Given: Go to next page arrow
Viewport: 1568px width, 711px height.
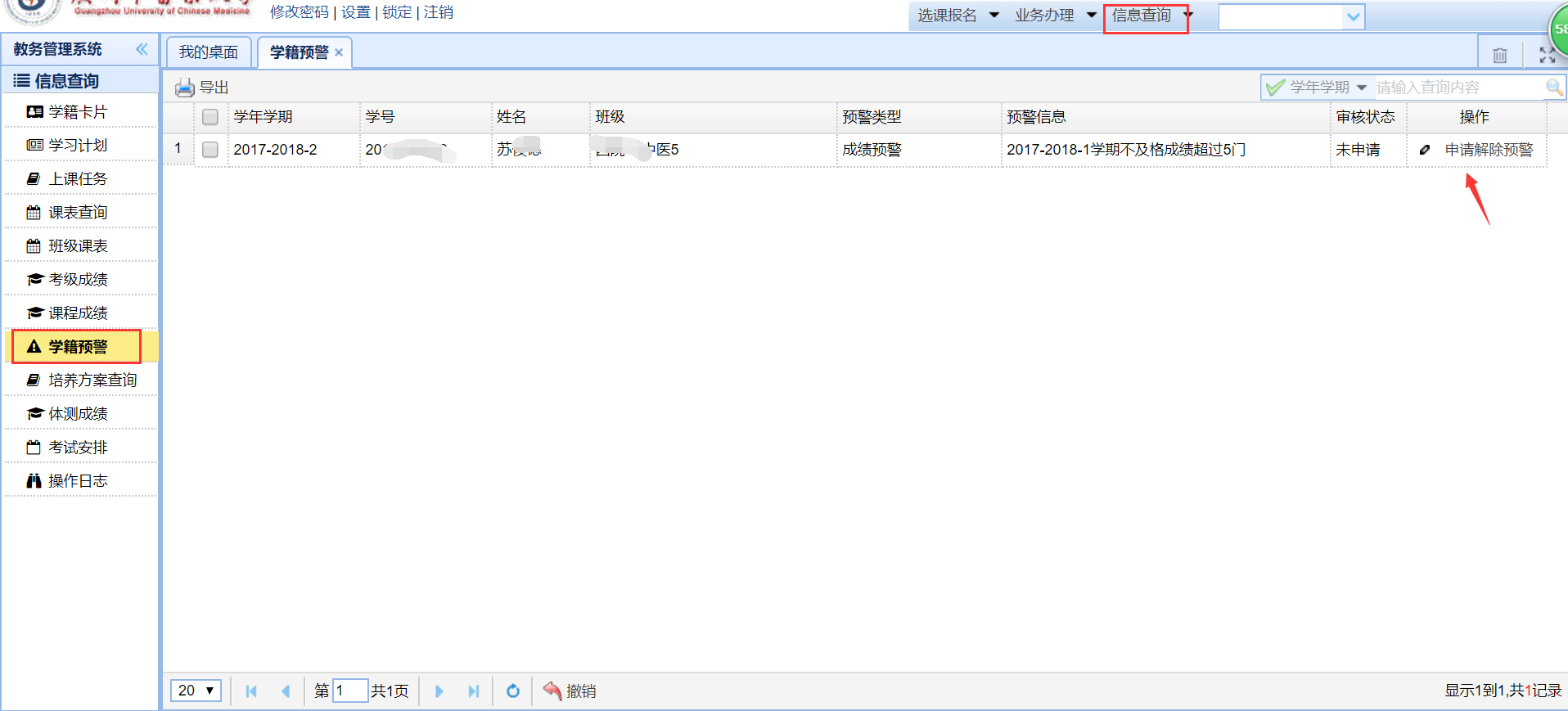Looking at the screenshot, I should coord(439,691).
